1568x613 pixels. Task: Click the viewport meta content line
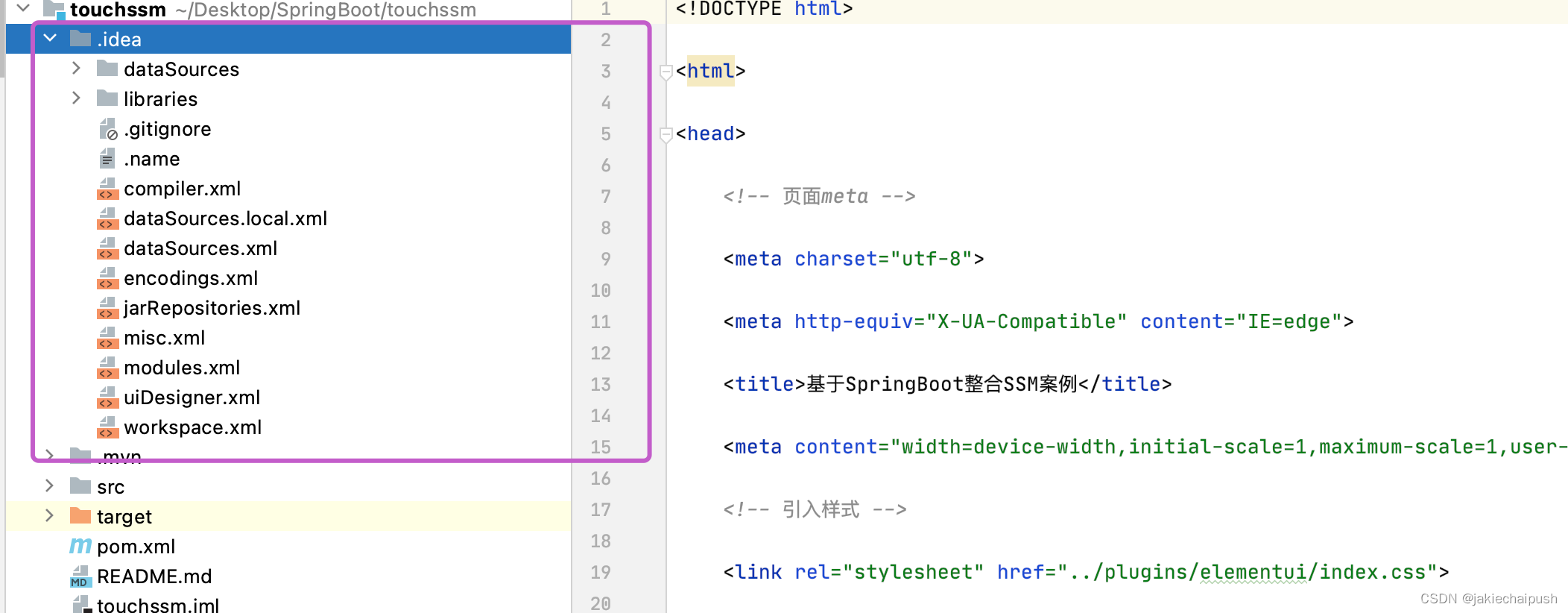pyautogui.click(x=1145, y=447)
